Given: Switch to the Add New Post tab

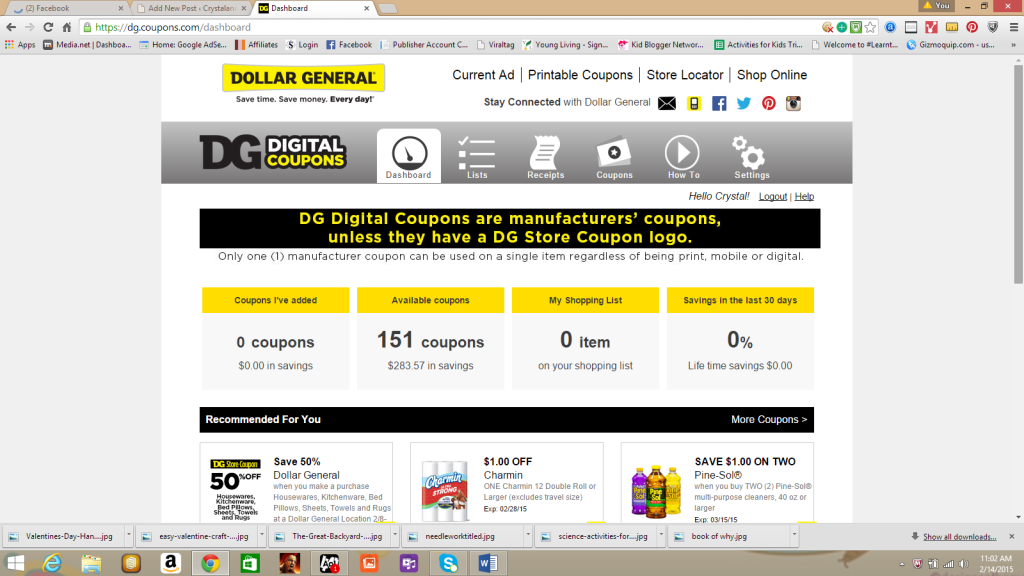Looking at the screenshot, I should pyautogui.click(x=191, y=8).
